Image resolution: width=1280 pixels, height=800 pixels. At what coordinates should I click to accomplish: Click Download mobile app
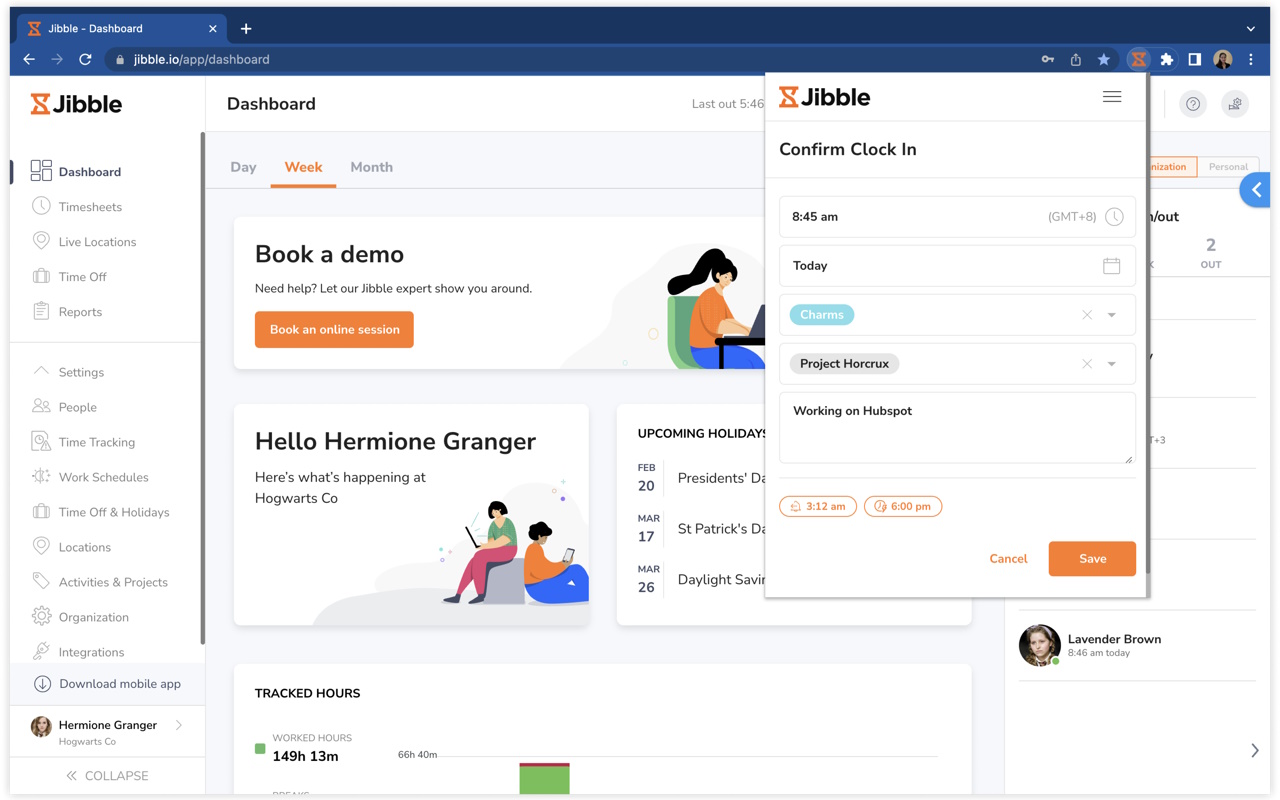click(107, 684)
